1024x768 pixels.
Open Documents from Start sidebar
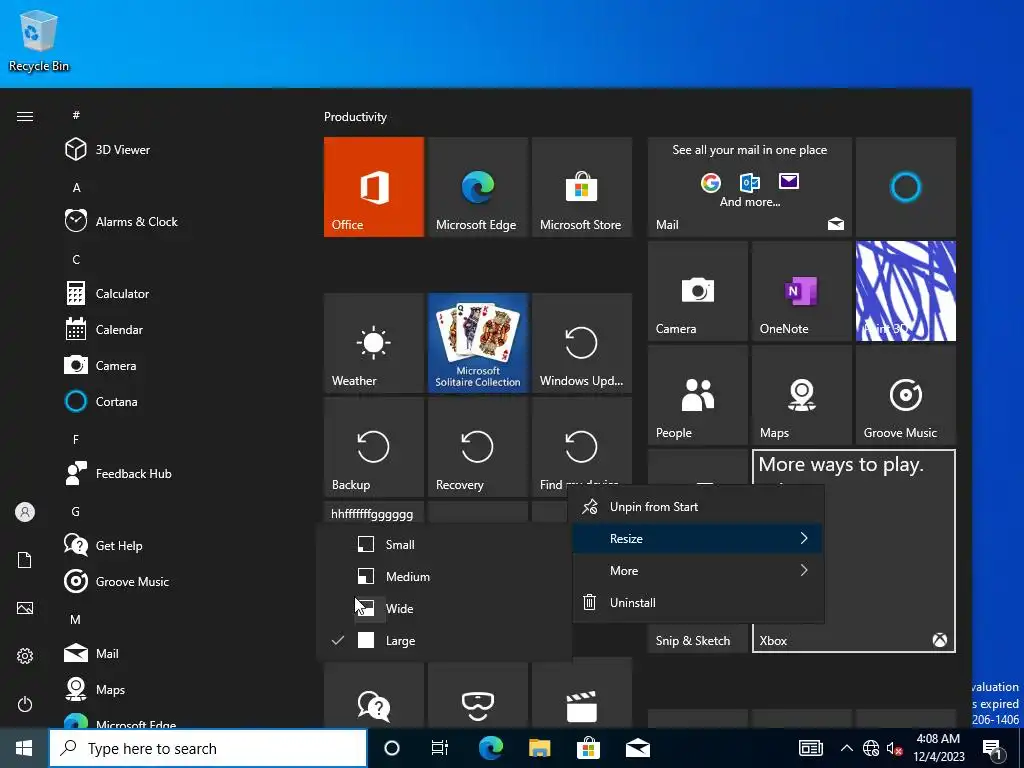(25, 560)
